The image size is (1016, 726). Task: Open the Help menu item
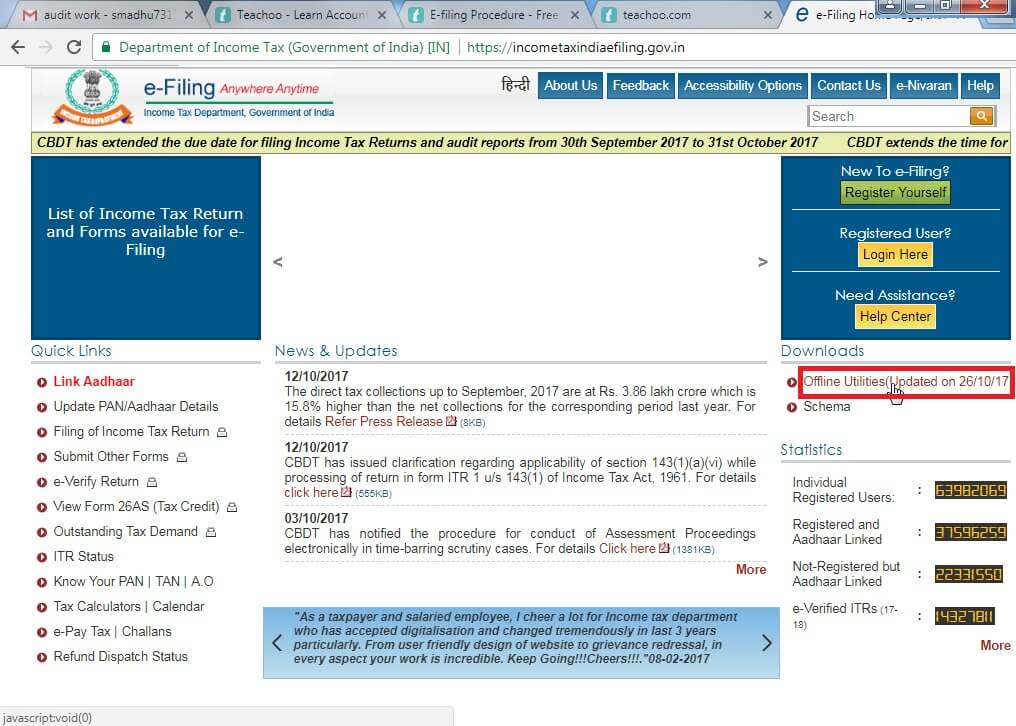tap(980, 86)
